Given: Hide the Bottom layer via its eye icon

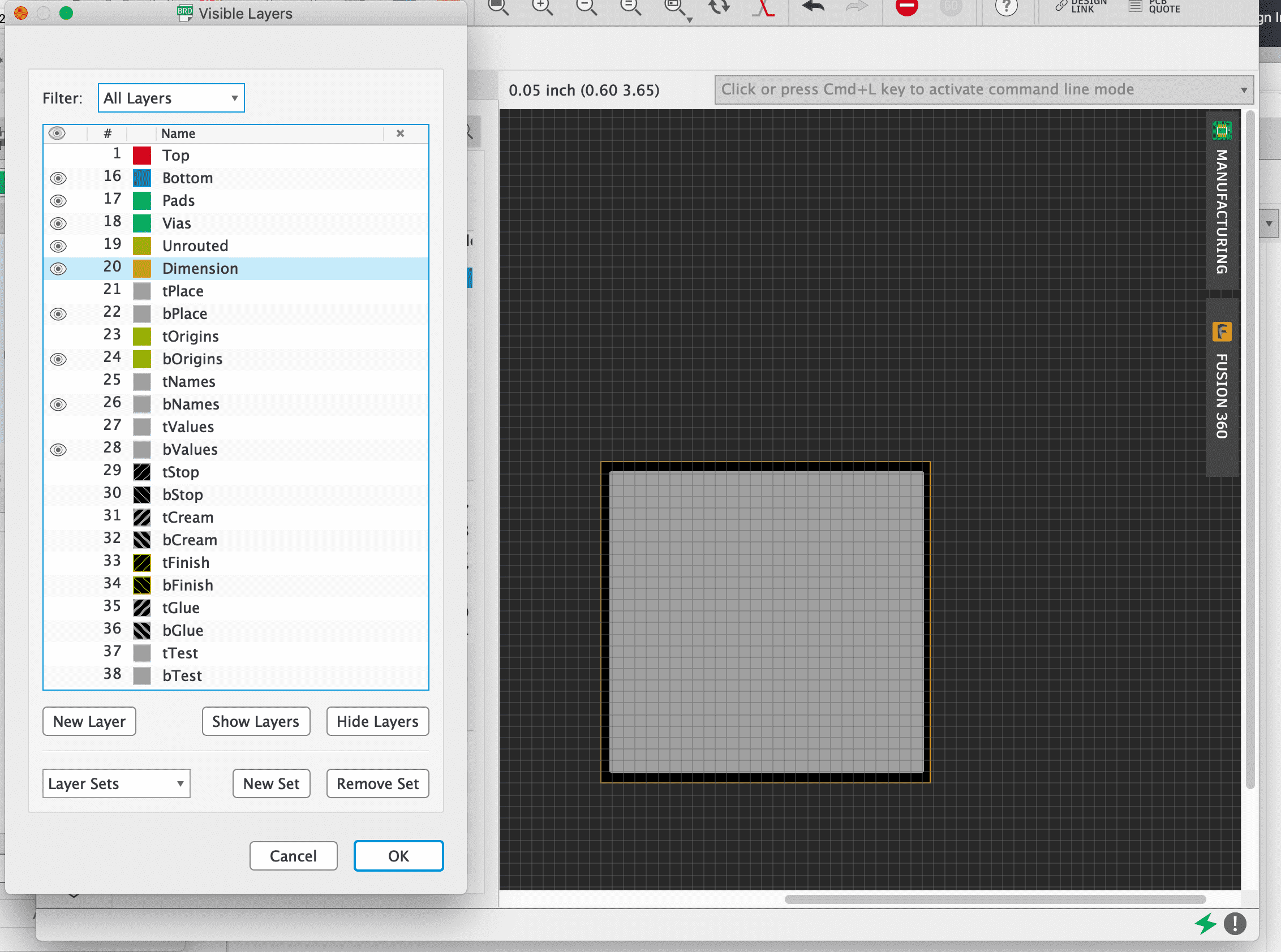Looking at the screenshot, I should click(58, 178).
